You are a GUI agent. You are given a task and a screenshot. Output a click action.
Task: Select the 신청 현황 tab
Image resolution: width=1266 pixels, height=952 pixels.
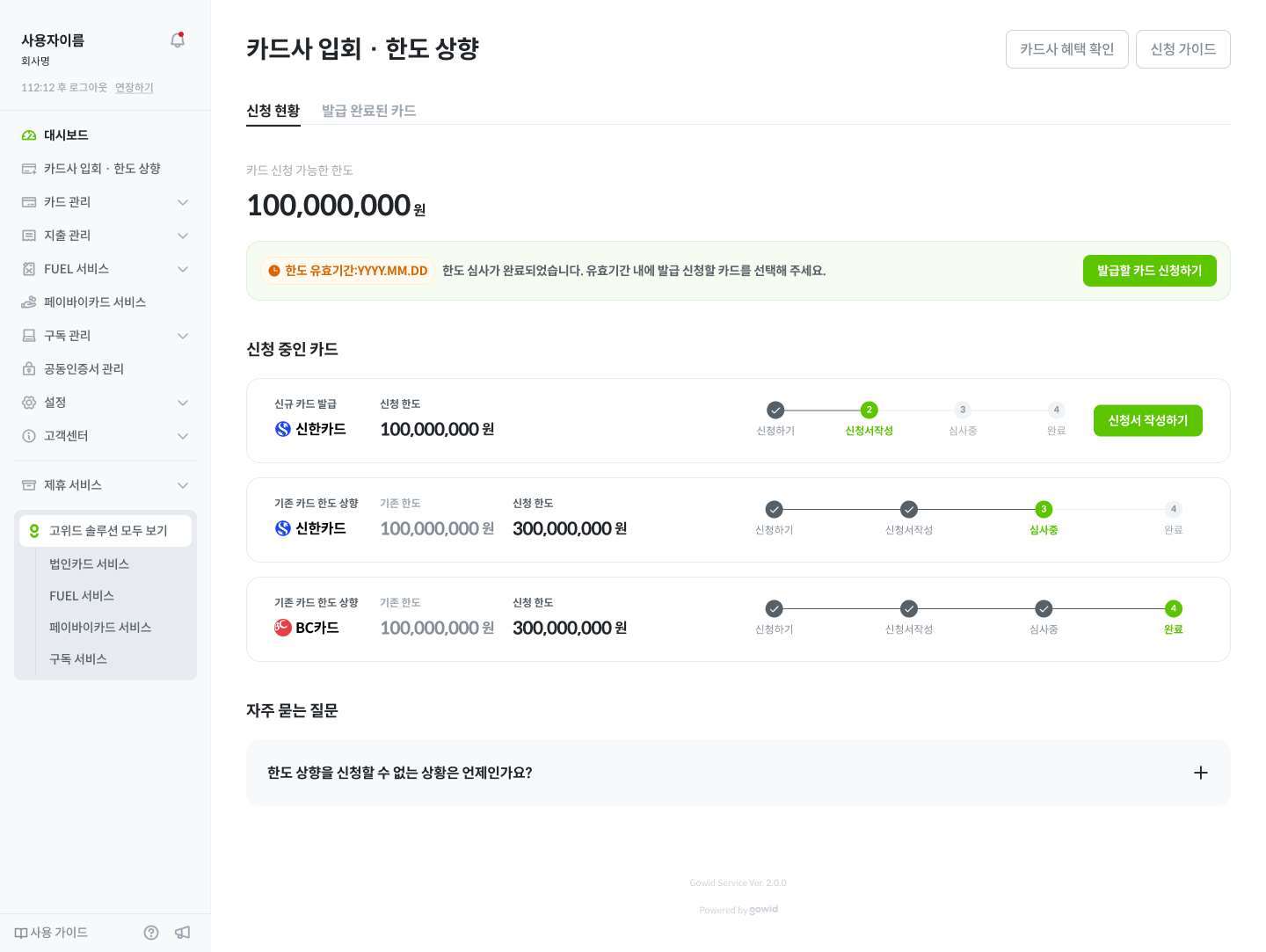[273, 111]
